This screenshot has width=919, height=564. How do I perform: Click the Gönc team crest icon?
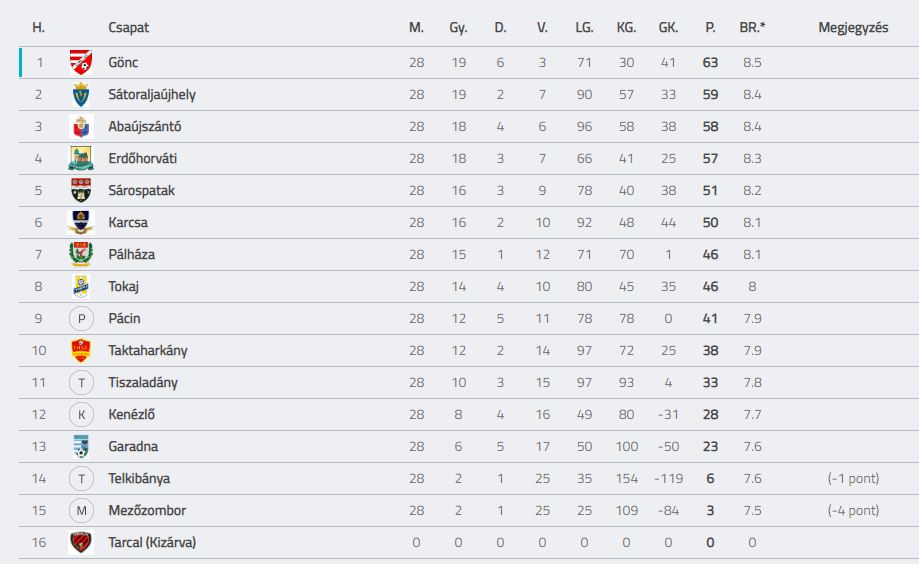pyautogui.click(x=81, y=62)
